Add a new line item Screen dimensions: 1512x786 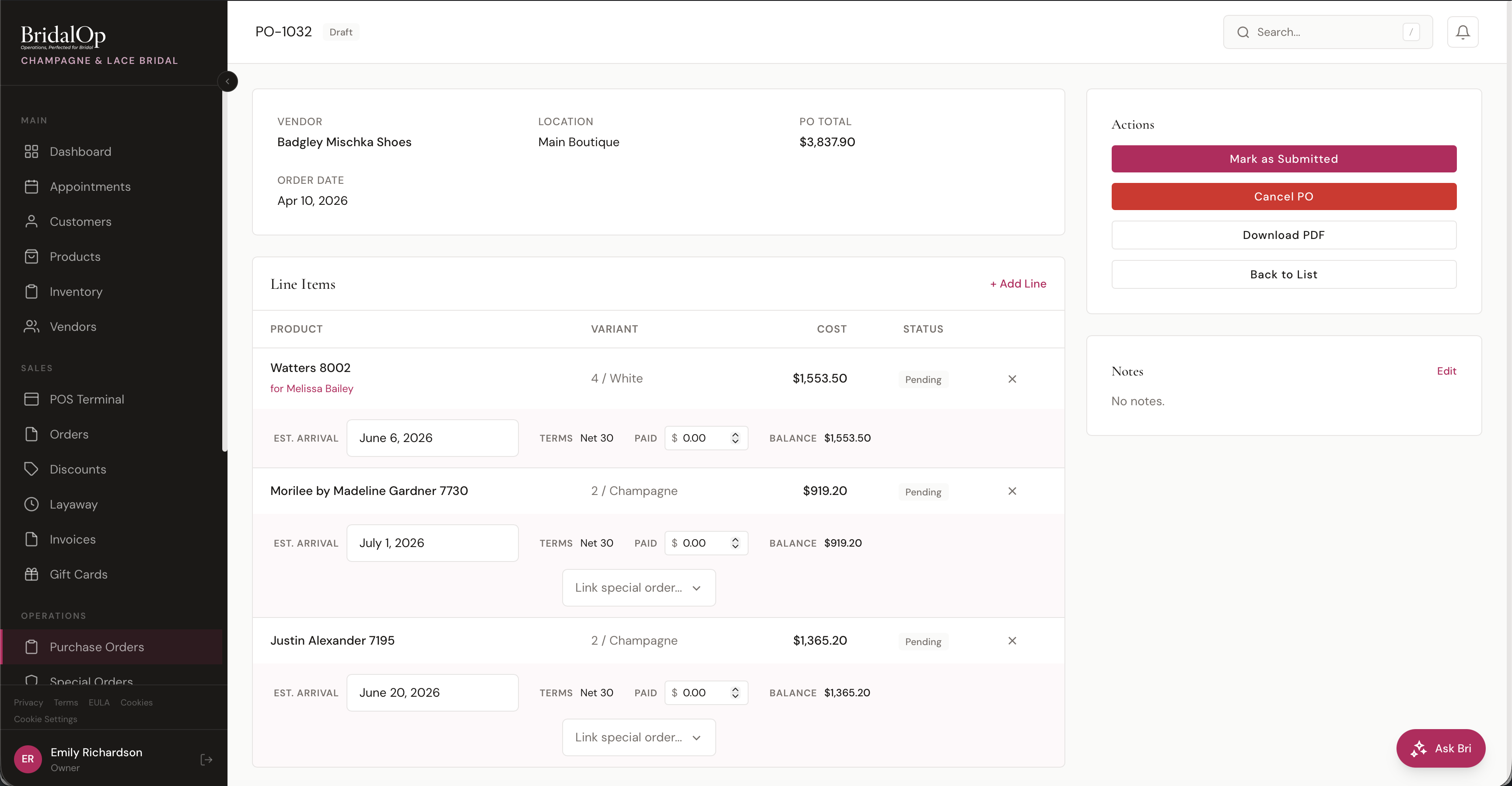pyautogui.click(x=1018, y=284)
